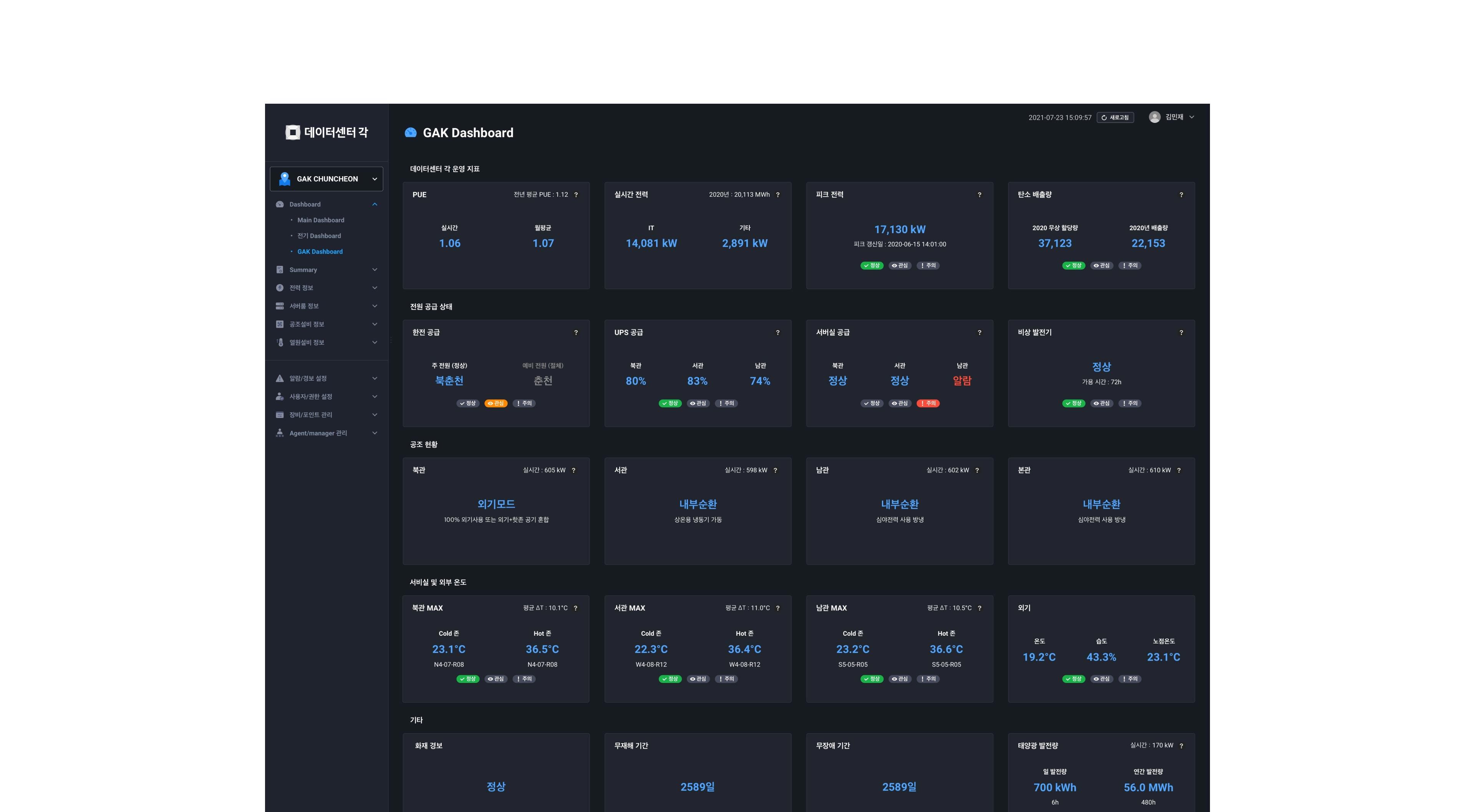The width and height of the screenshot is (1475, 812).
Task: Open the 김민재 user menu arrow
Action: point(1192,117)
